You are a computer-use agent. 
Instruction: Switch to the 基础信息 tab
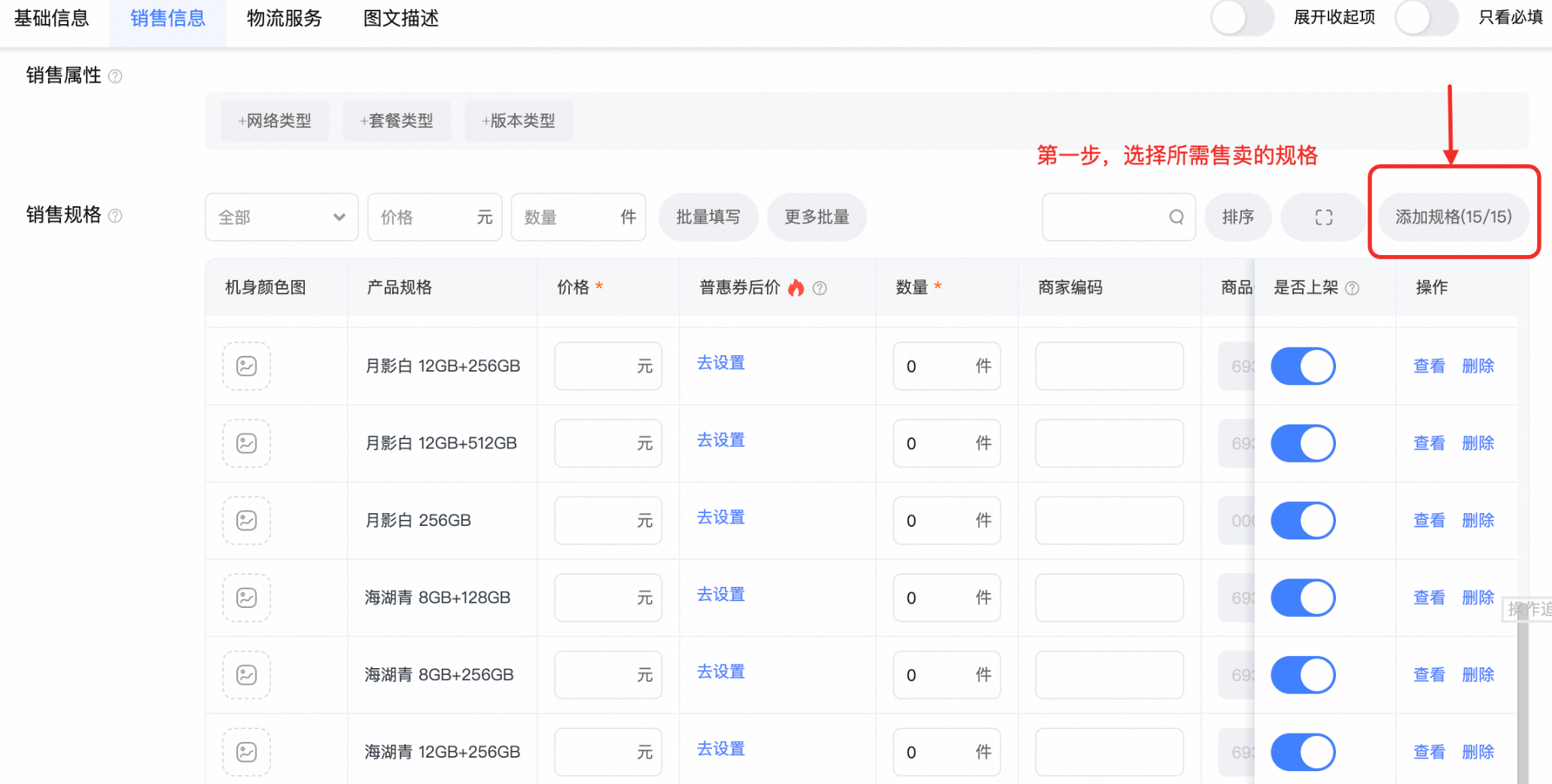51,18
